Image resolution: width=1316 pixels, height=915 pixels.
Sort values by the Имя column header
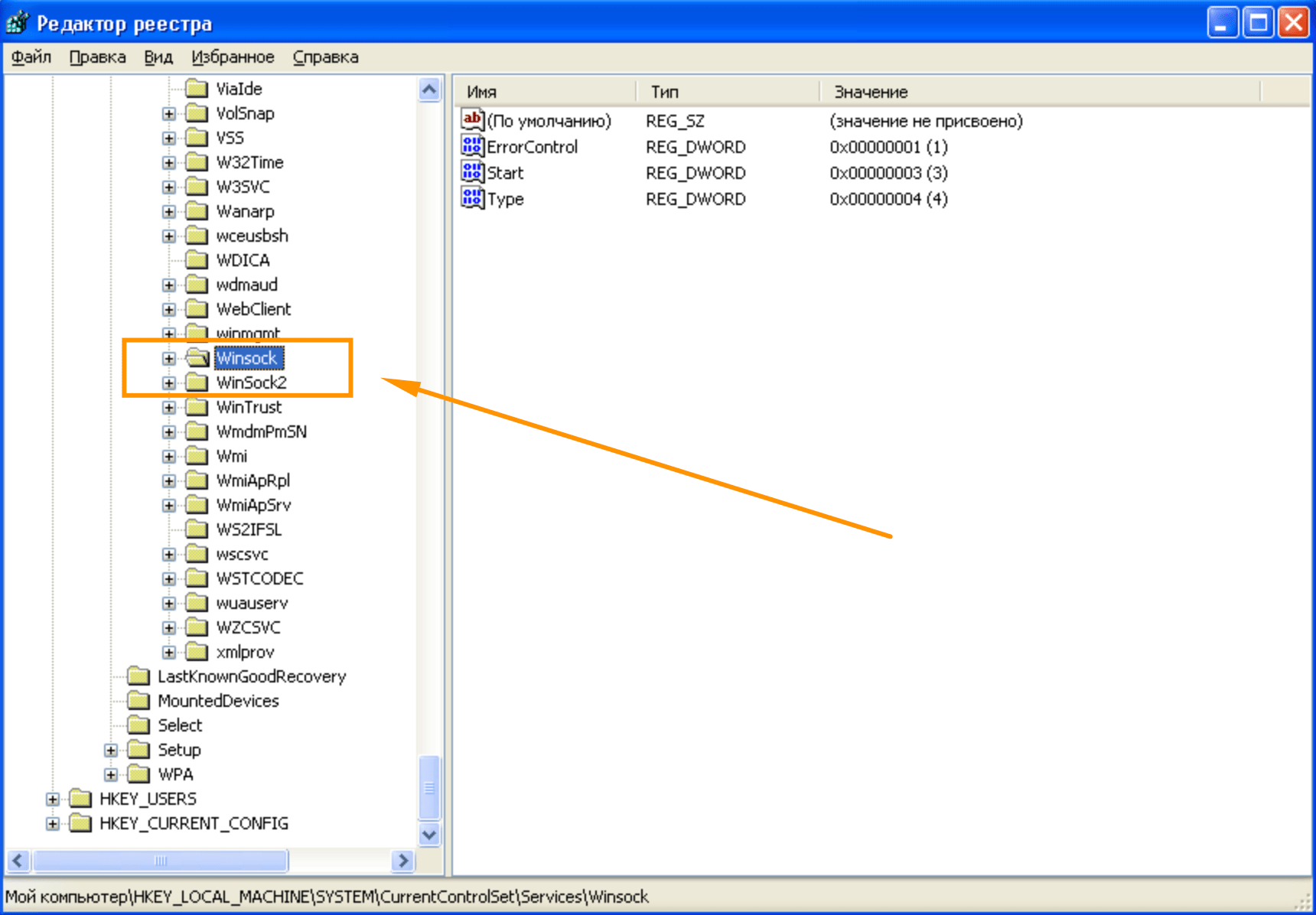coord(546,92)
